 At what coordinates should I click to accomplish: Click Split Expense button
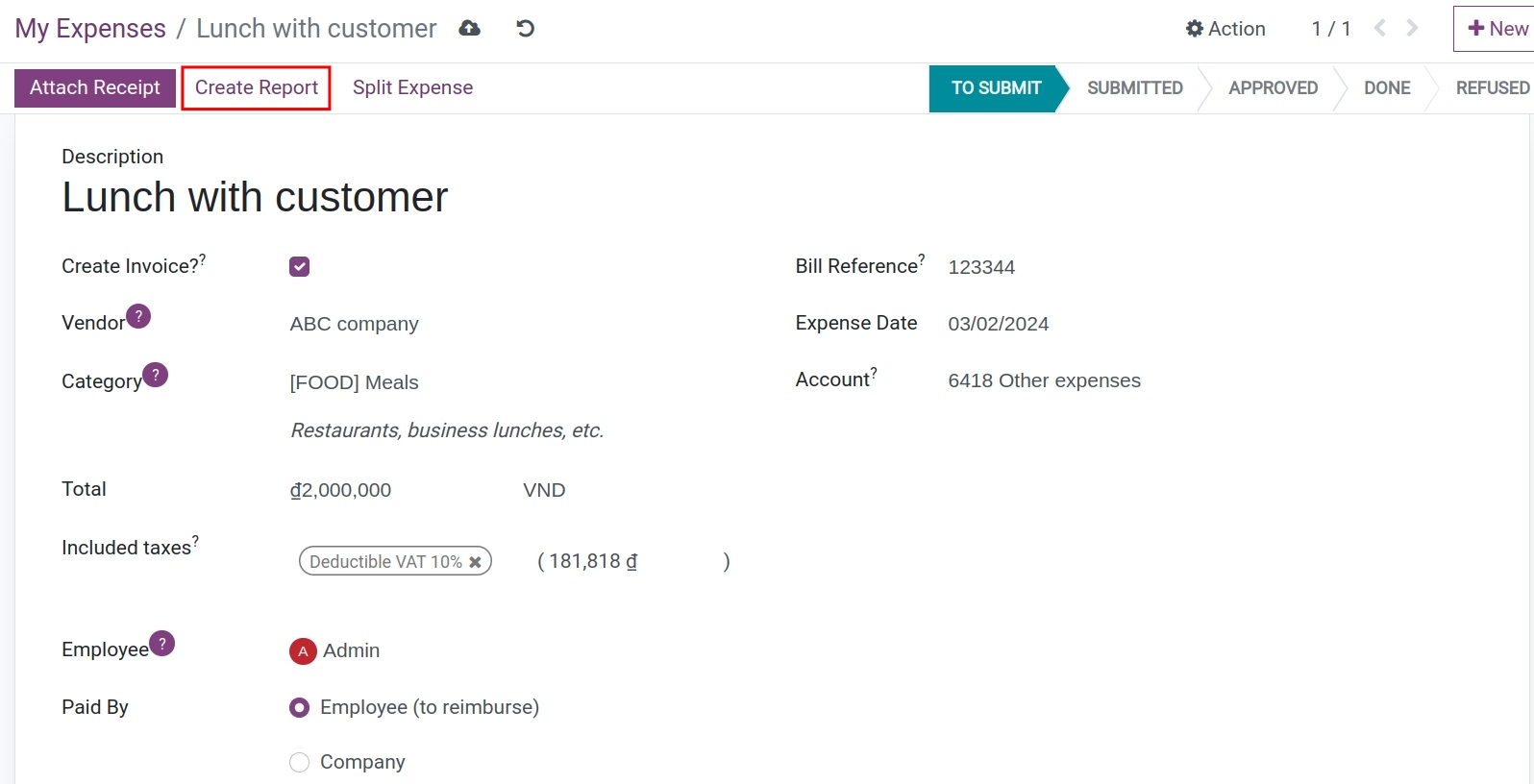tap(412, 87)
